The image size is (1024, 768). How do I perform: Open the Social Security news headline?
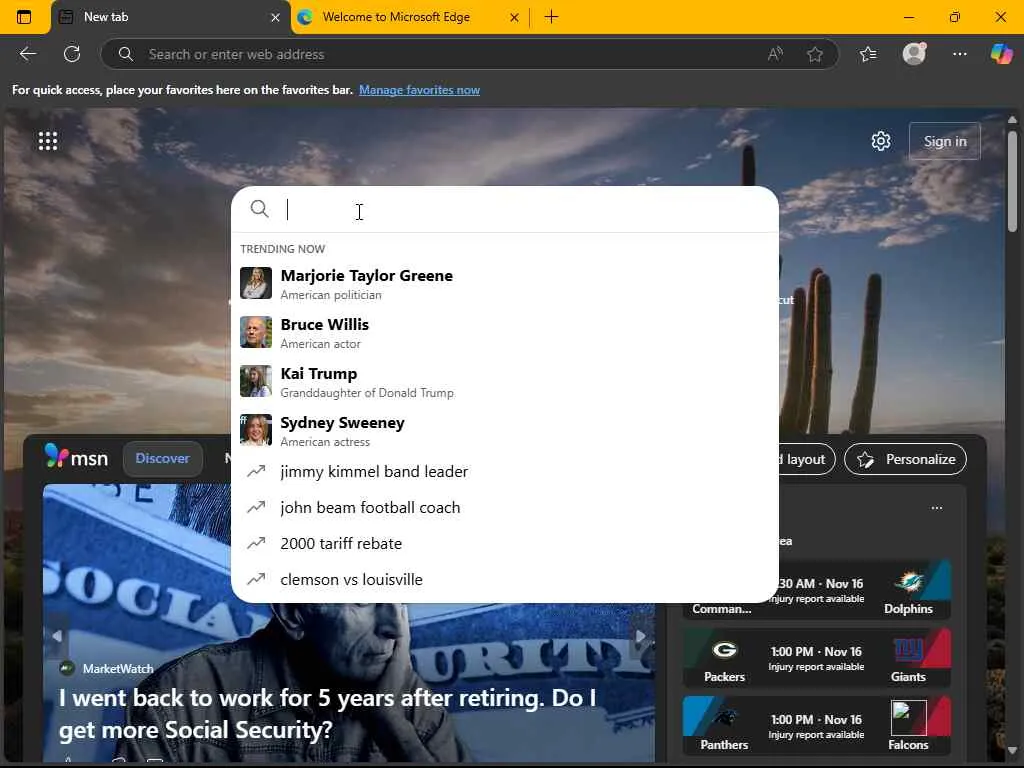tap(327, 714)
